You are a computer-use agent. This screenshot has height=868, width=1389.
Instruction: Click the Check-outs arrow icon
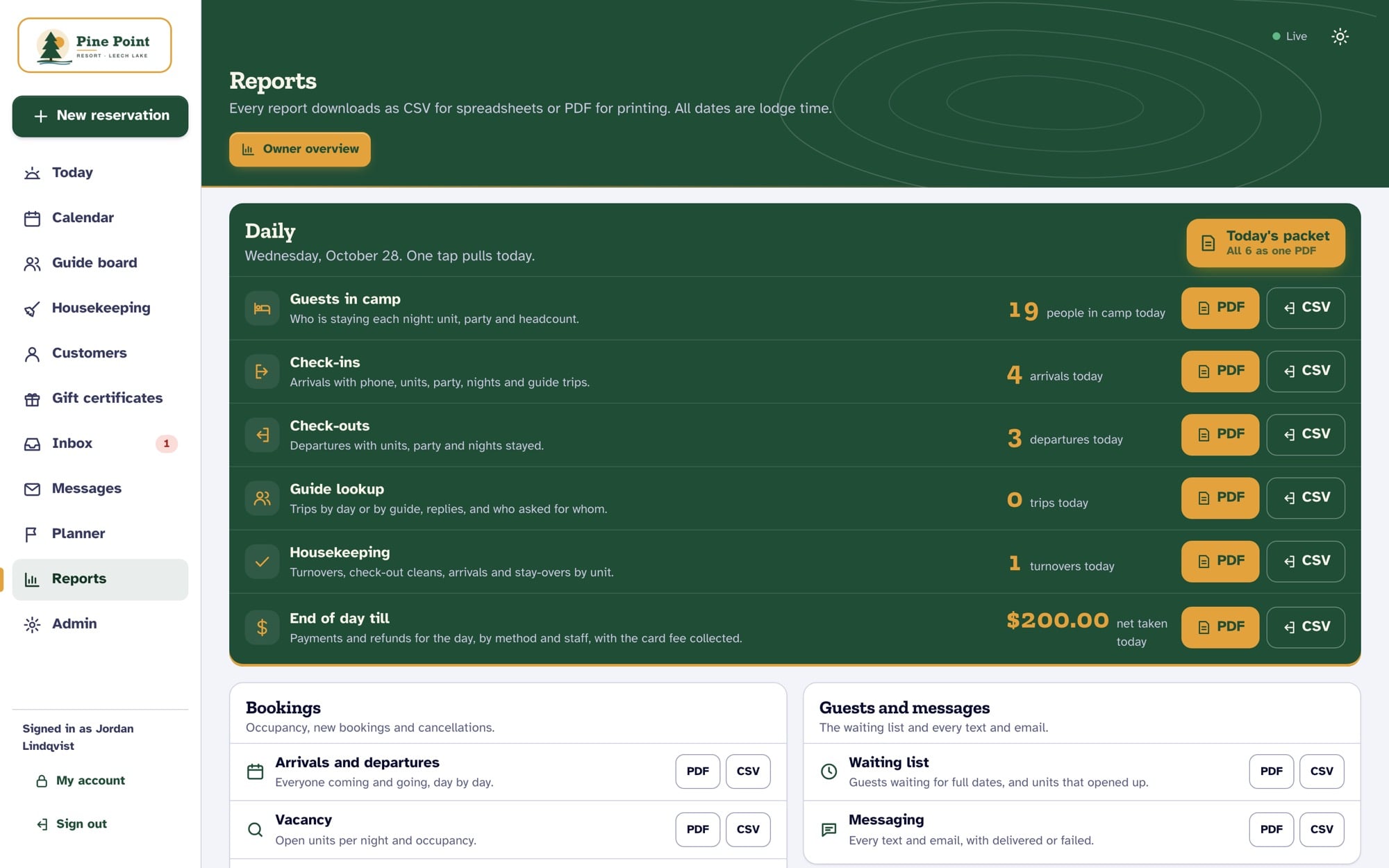pos(262,435)
